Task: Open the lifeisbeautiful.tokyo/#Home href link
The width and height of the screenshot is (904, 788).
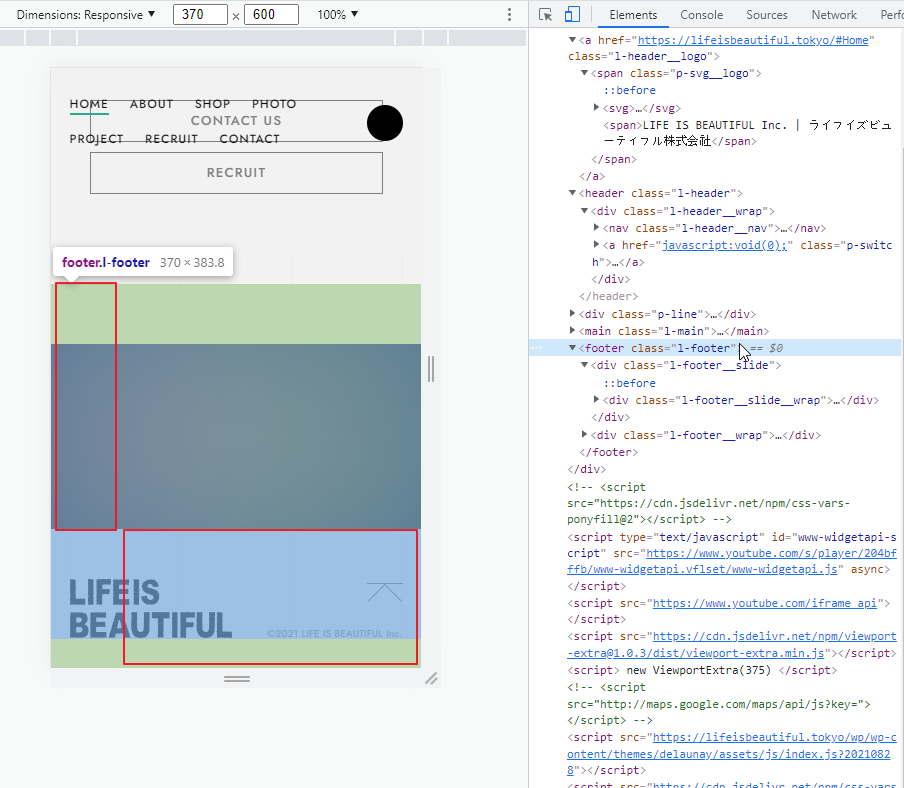Action: [x=753, y=40]
